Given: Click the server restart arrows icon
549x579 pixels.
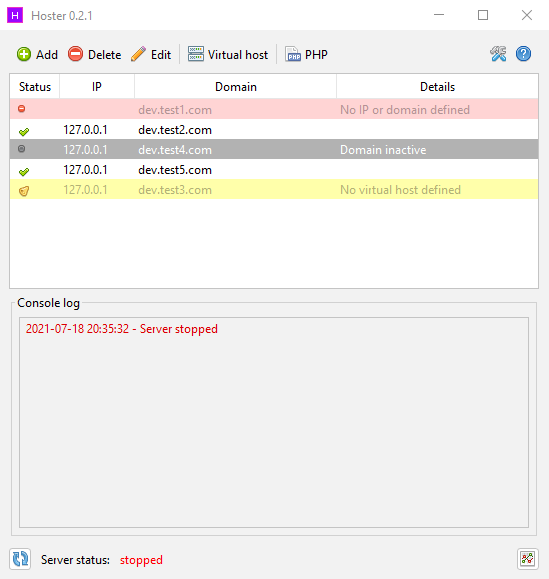Looking at the screenshot, I should coord(20,559).
